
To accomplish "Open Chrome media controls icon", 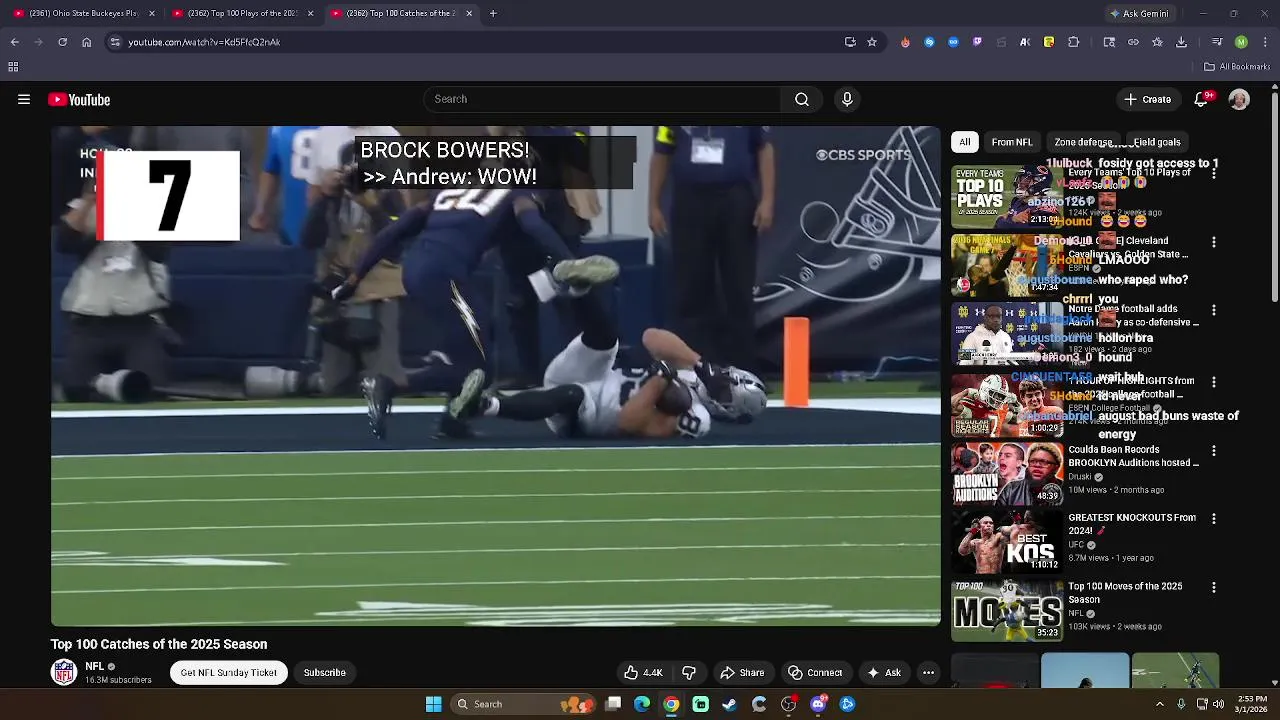I will [x=1217, y=42].
